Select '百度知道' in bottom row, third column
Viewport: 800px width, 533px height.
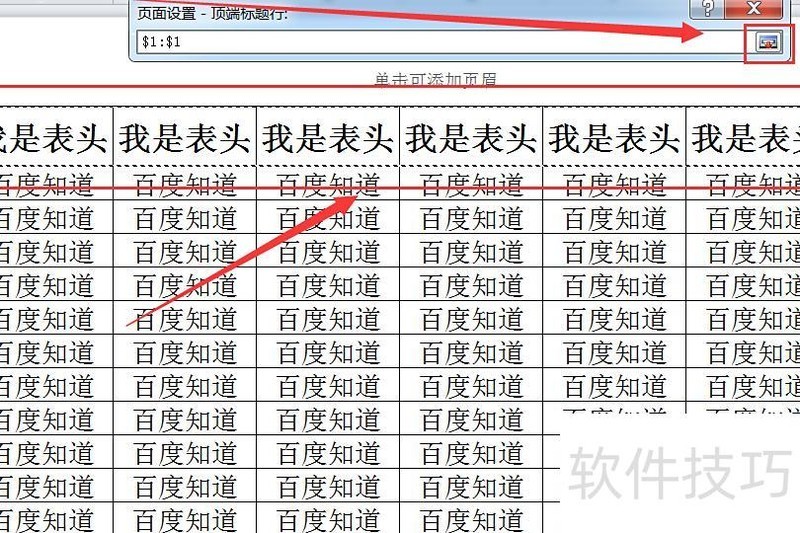[x=328, y=519]
